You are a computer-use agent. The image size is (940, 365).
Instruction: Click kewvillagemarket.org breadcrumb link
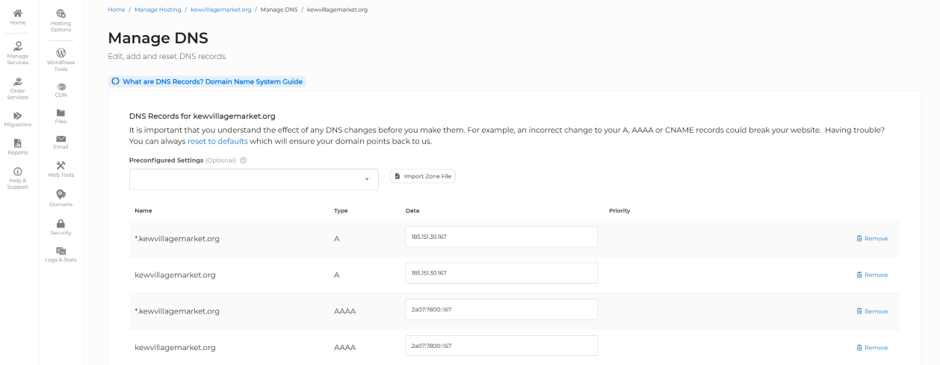click(221, 10)
